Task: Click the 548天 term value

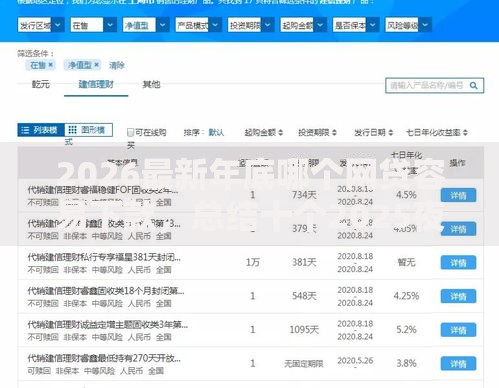Action: 304,296
